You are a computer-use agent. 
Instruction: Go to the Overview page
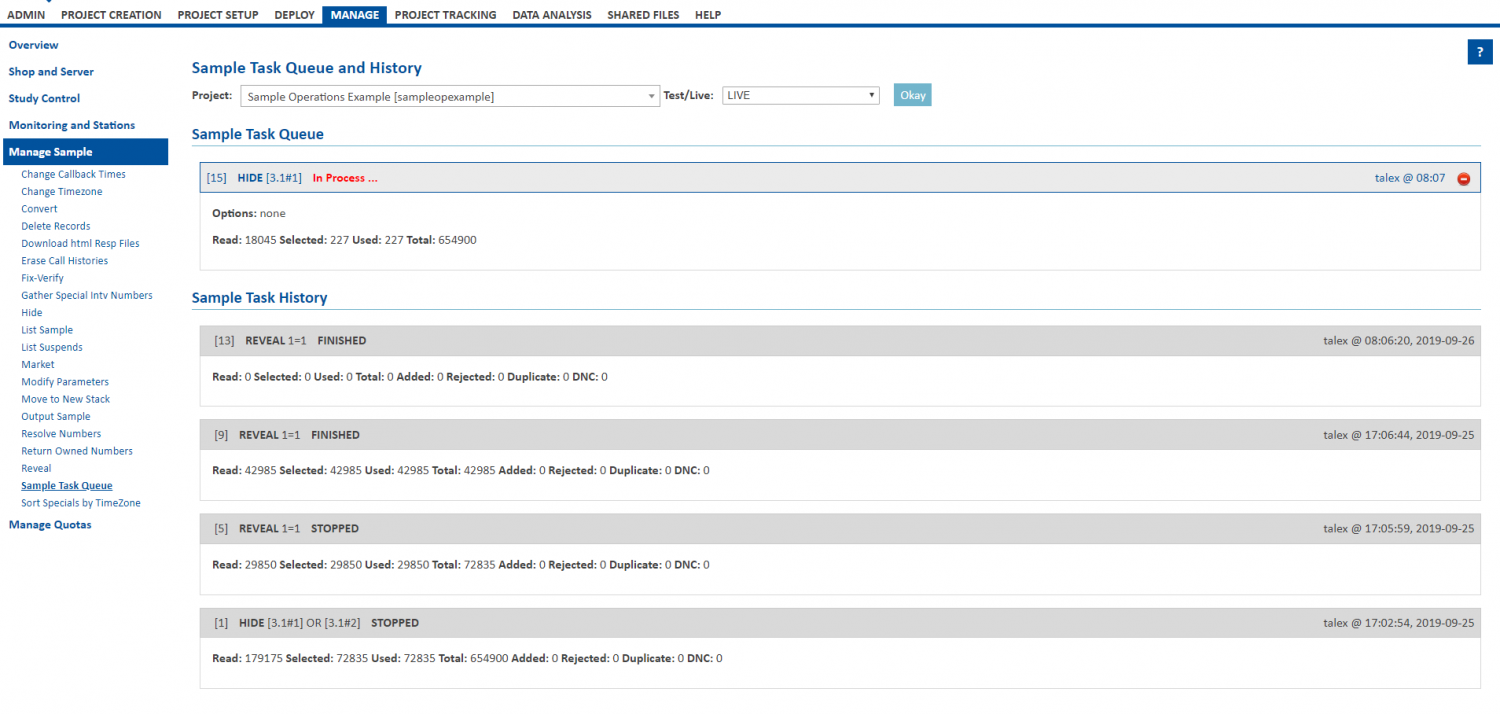[x=33, y=44]
